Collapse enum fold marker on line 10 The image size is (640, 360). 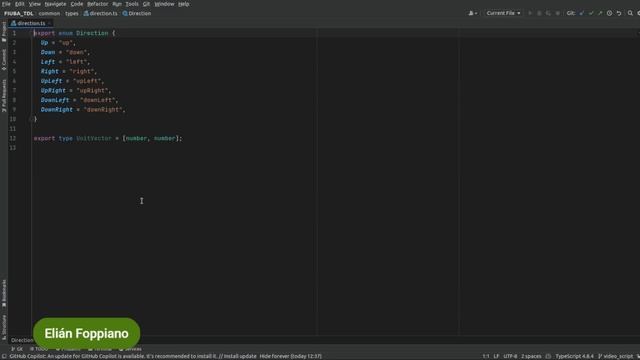(31, 119)
